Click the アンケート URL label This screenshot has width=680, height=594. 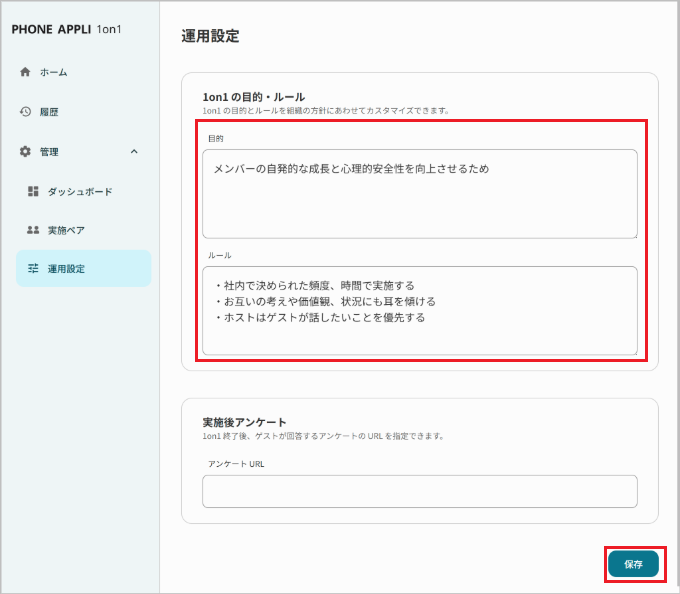(x=236, y=464)
